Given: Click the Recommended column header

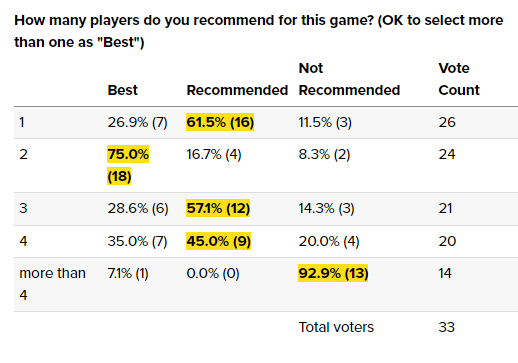Looking at the screenshot, I should point(237,90).
